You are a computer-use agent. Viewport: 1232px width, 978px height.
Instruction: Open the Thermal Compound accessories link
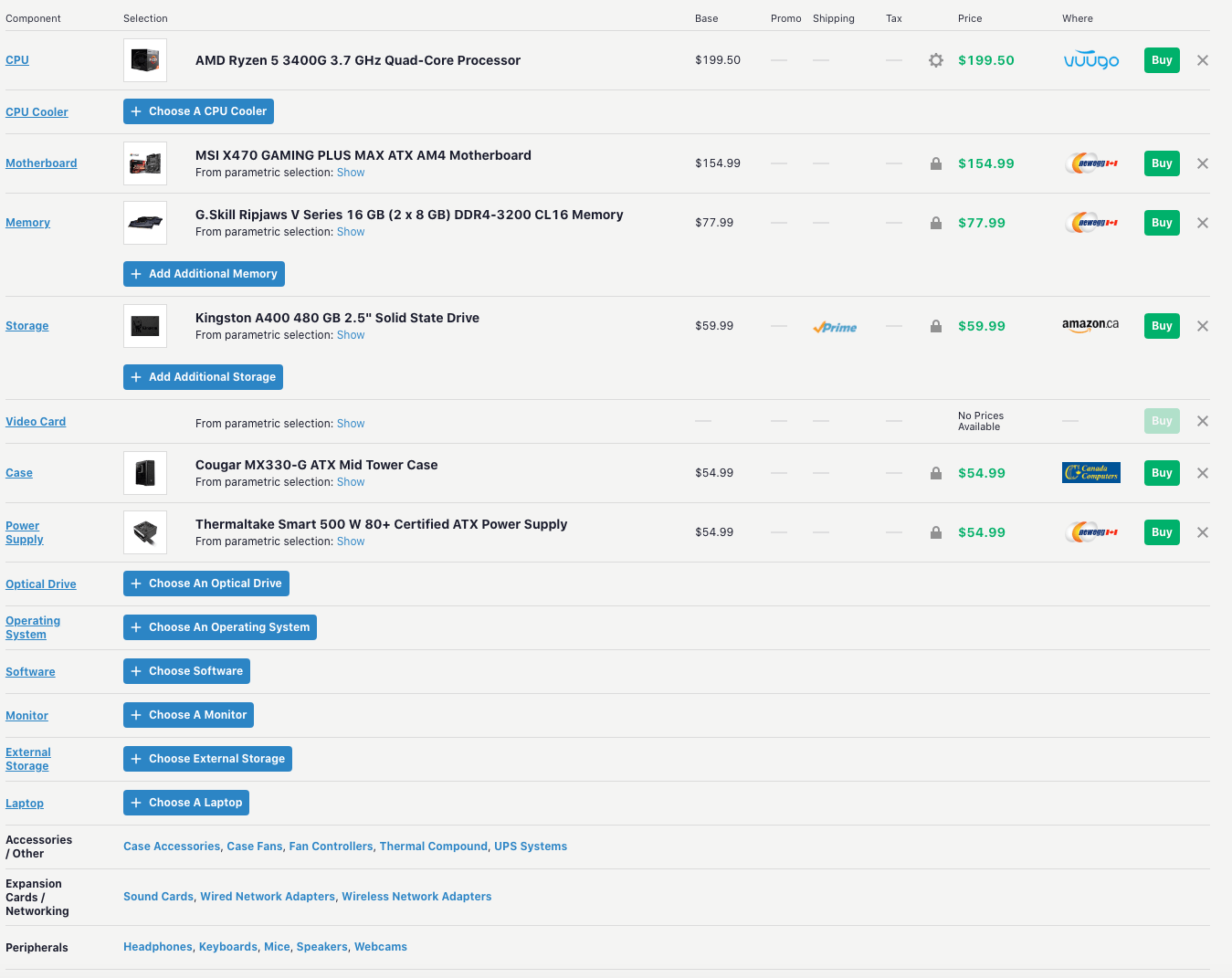click(x=433, y=846)
